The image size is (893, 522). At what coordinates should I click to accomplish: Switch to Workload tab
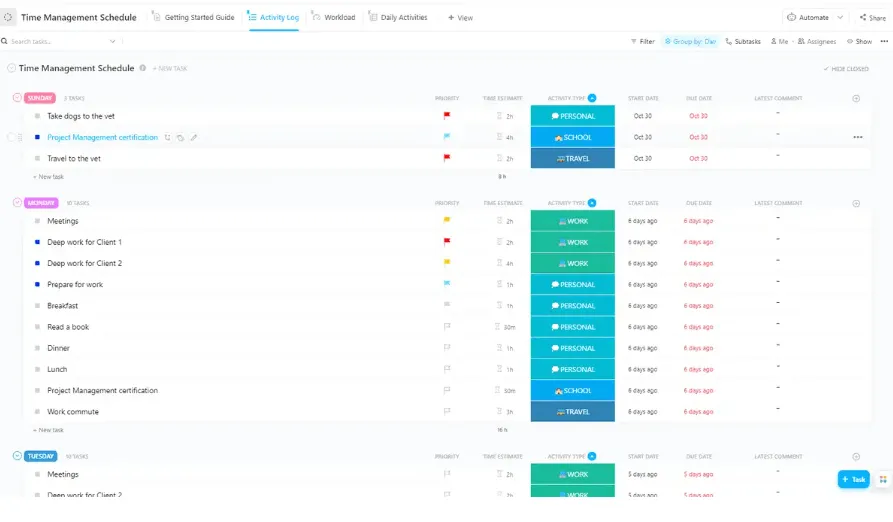[x=334, y=17]
